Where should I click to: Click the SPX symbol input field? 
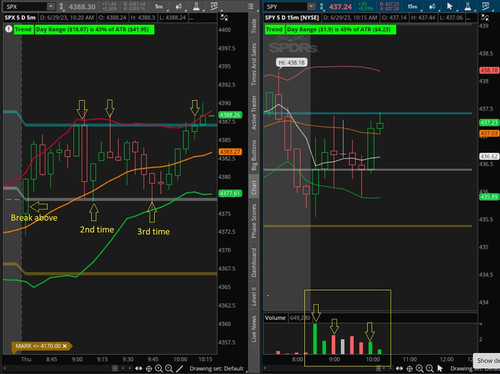pyautogui.click(x=25, y=6)
